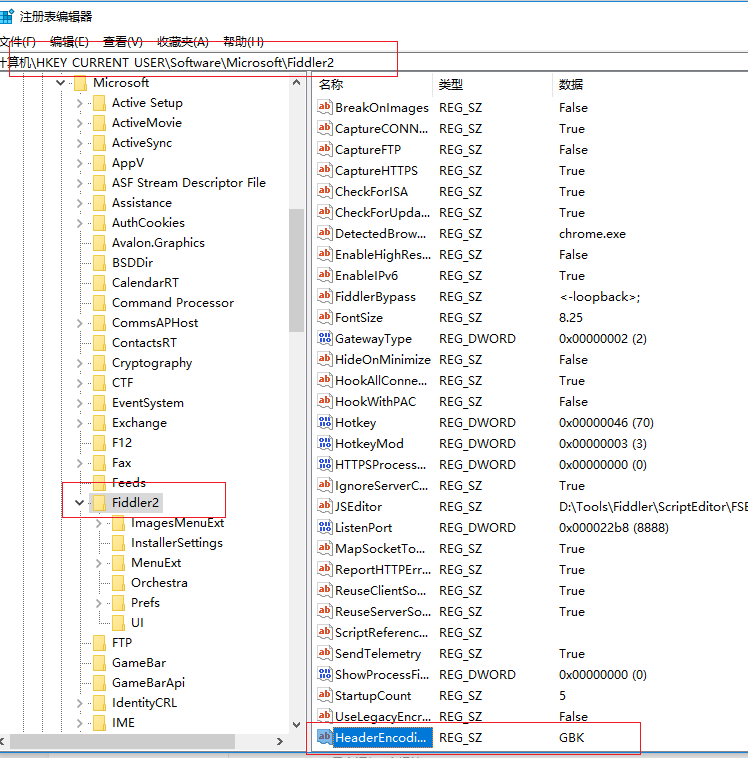Open the 查看(V) menu
Image resolution: width=748 pixels, height=758 pixels.
tap(123, 42)
